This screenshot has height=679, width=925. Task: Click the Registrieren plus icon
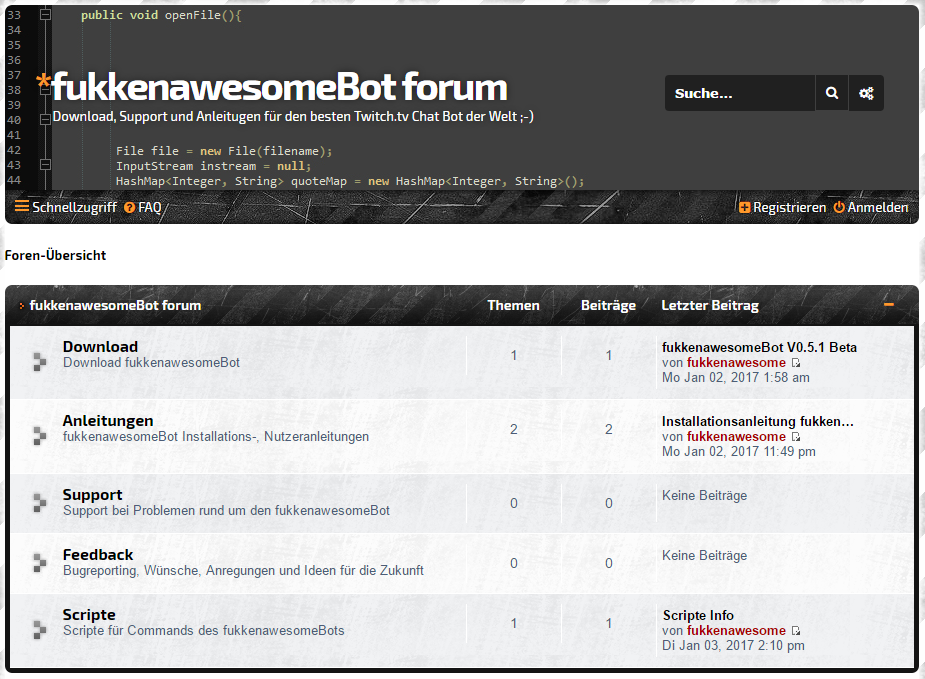[x=744, y=207]
